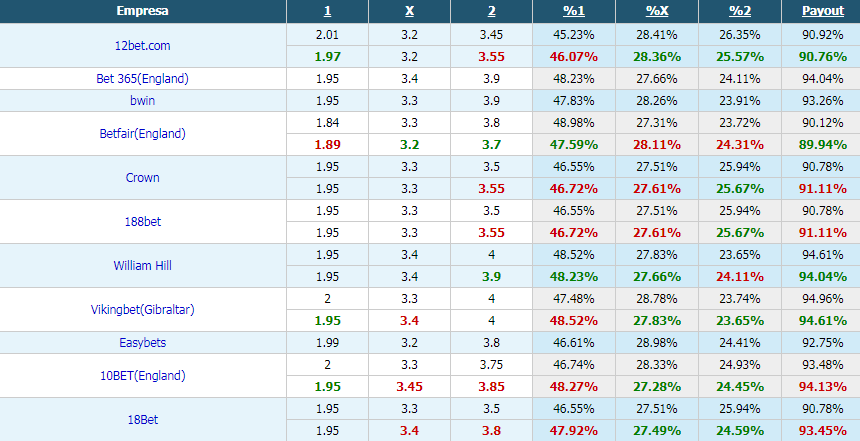Sort by the '1' odds column header
The height and width of the screenshot is (441, 860).
(327, 11)
